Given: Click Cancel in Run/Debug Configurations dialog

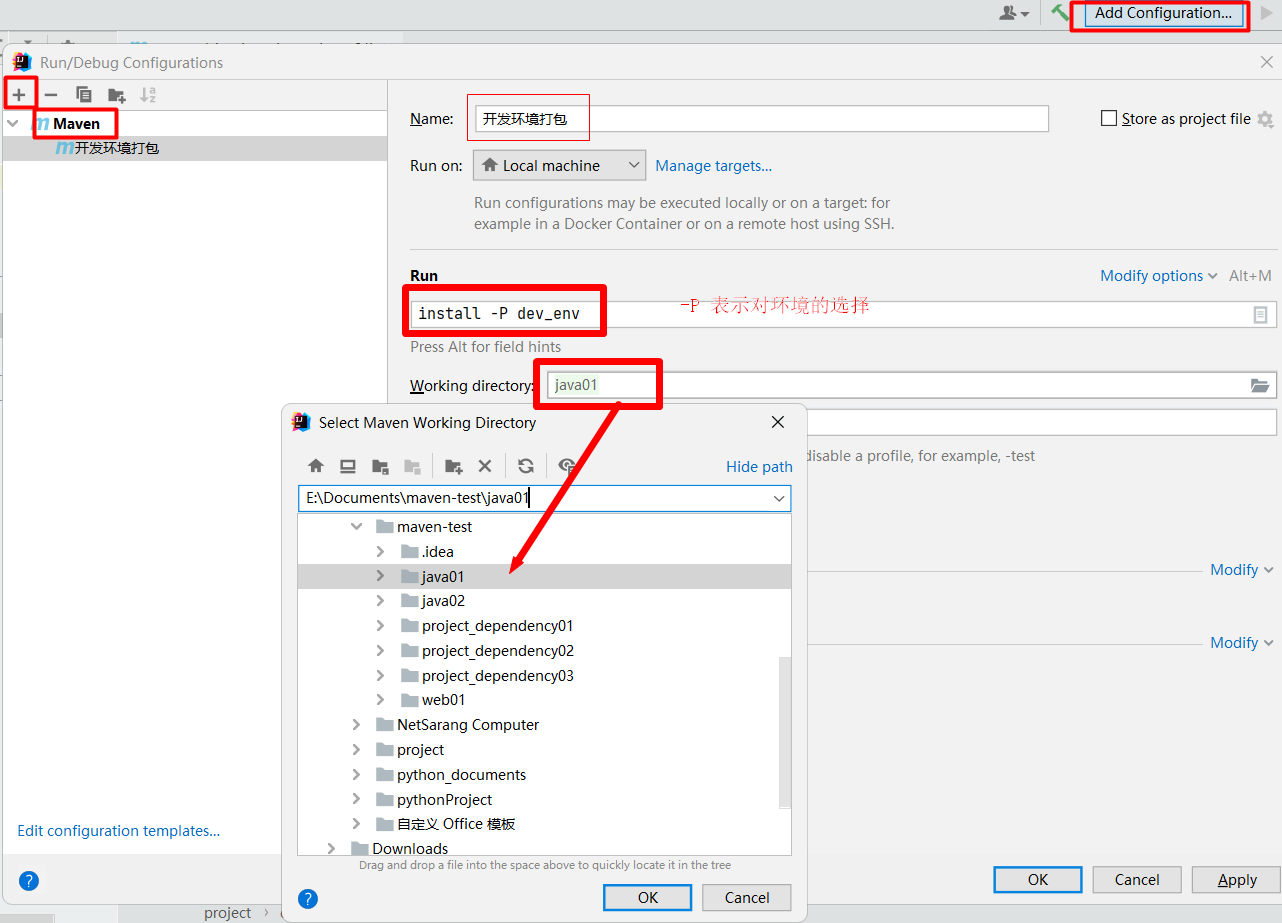Looking at the screenshot, I should [1137, 880].
